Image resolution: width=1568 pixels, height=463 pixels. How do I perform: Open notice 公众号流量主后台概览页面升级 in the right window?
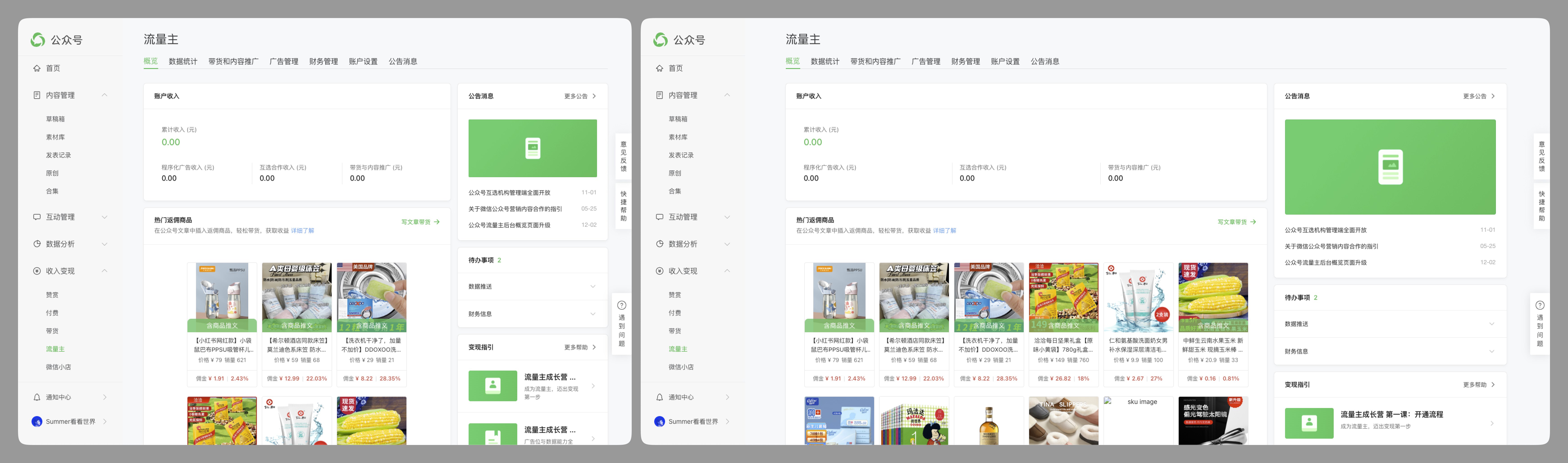tap(1326, 263)
